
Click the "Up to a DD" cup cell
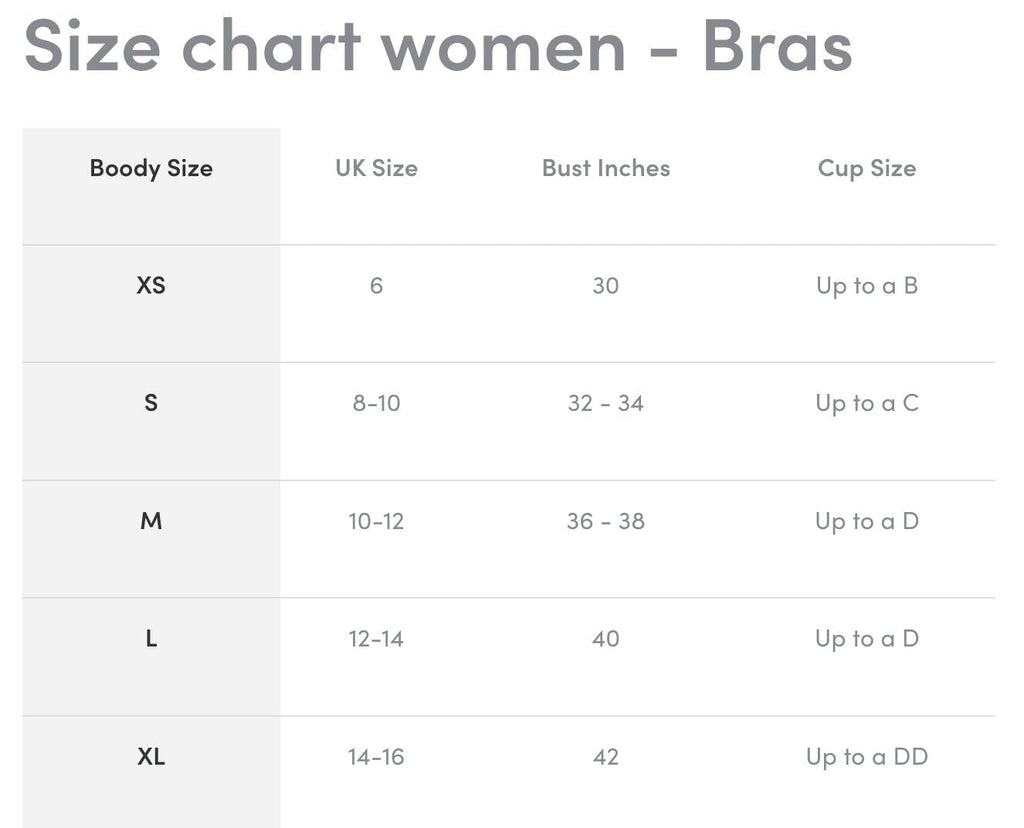pos(867,757)
